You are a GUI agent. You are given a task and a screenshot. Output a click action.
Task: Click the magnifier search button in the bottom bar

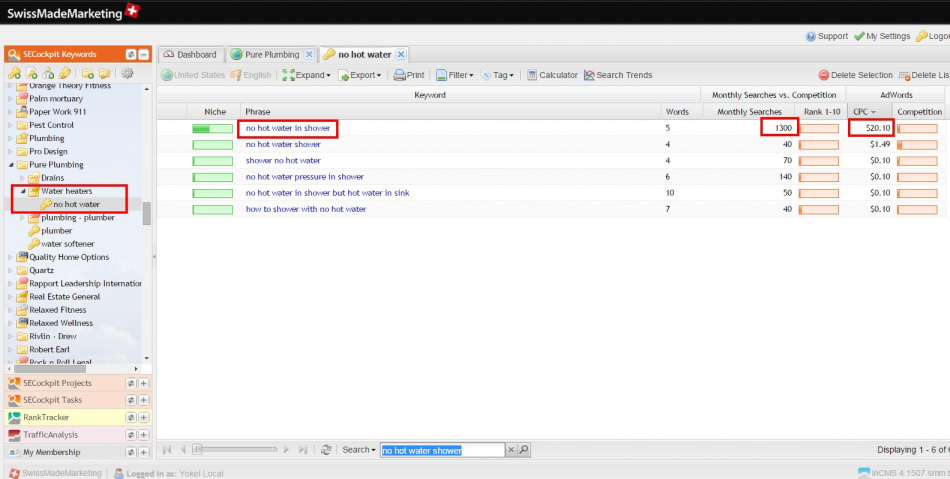coord(524,450)
